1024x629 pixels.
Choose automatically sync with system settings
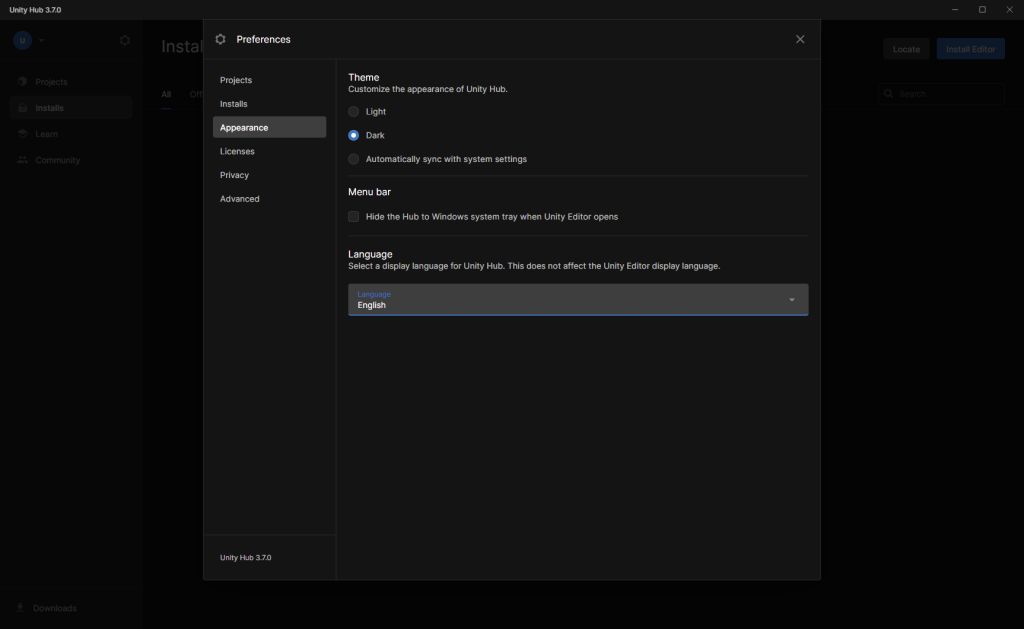click(353, 159)
